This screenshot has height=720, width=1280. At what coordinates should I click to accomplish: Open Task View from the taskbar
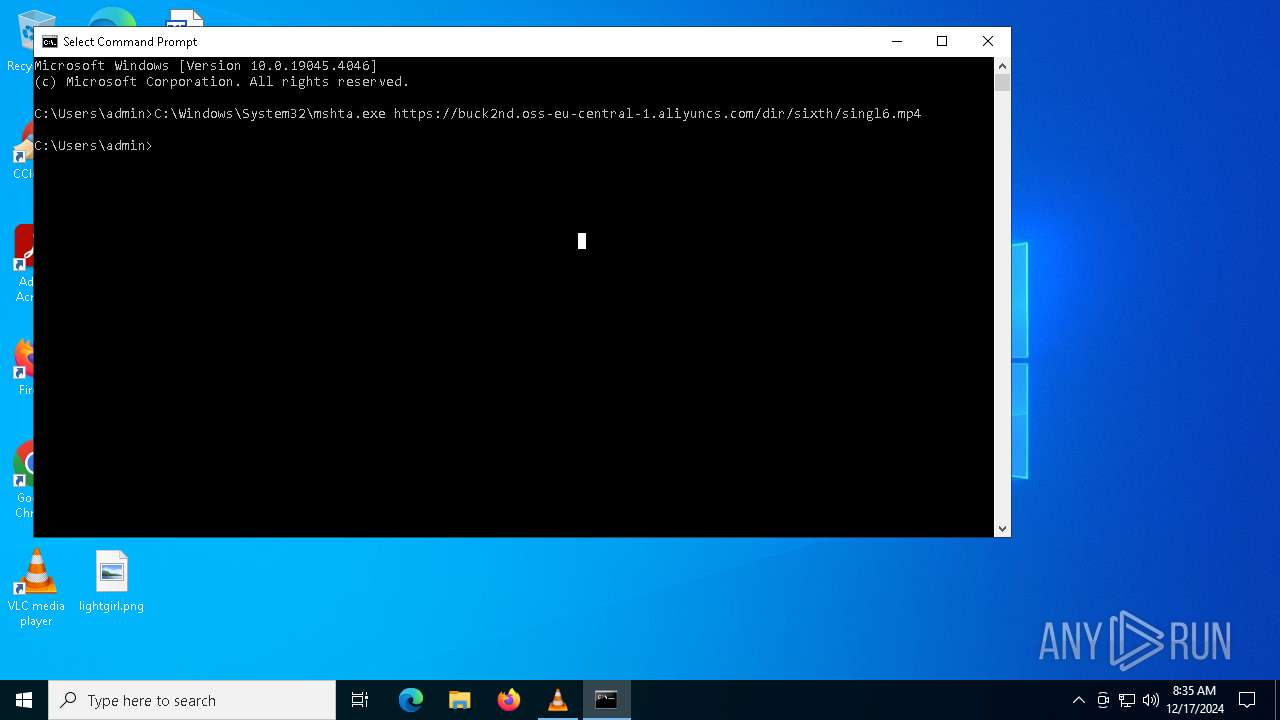[360, 700]
